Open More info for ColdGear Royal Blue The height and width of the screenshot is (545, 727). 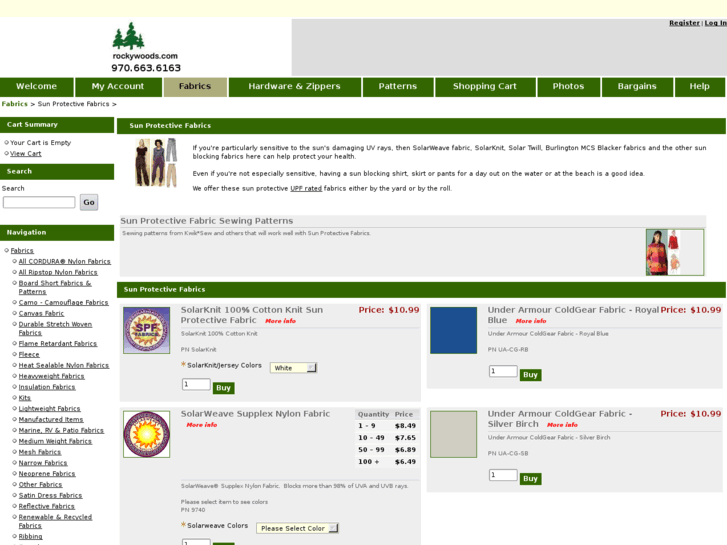[x=531, y=321]
